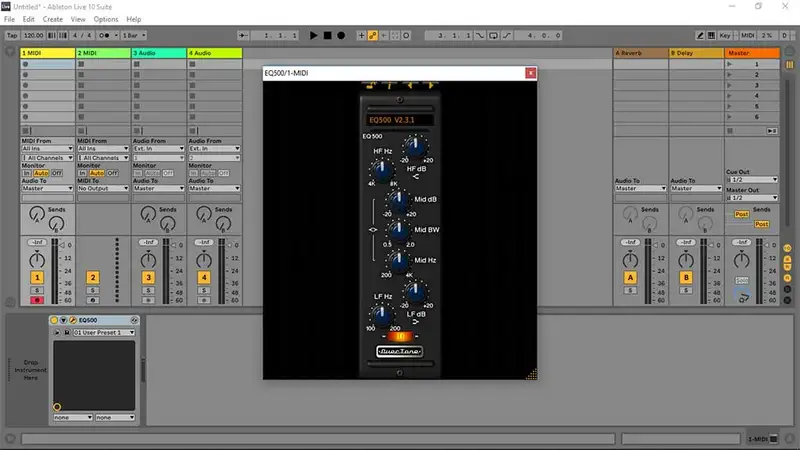The width and height of the screenshot is (800, 450).
Task: Toggle the Computer MIDI Keyboard icon
Action: point(711,35)
